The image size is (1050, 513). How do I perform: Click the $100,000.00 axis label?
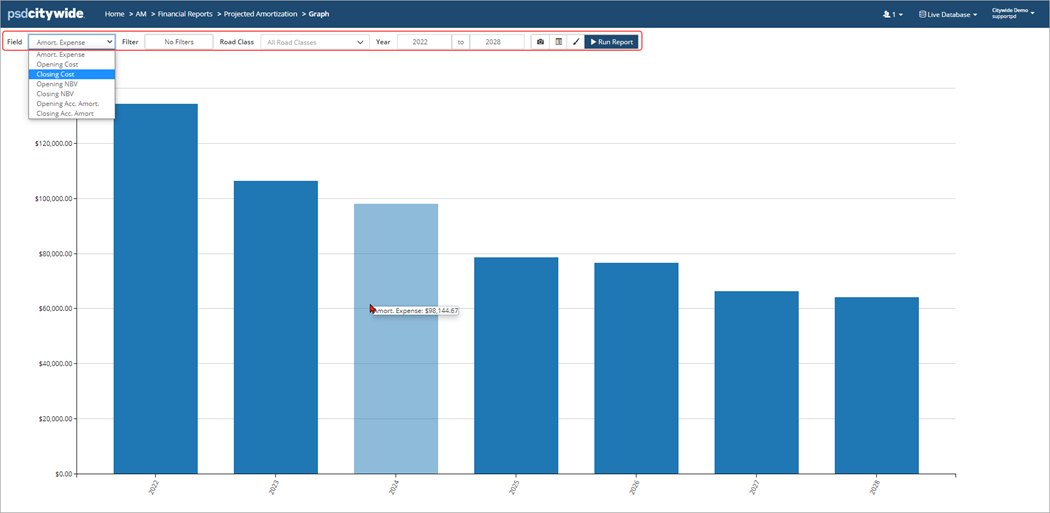53,199
